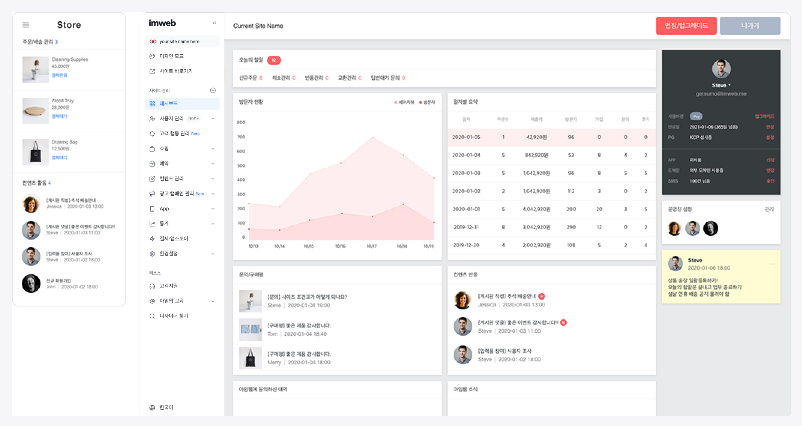Click the gray exit button in header
This screenshot has width=802, height=426.
click(750, 25)
